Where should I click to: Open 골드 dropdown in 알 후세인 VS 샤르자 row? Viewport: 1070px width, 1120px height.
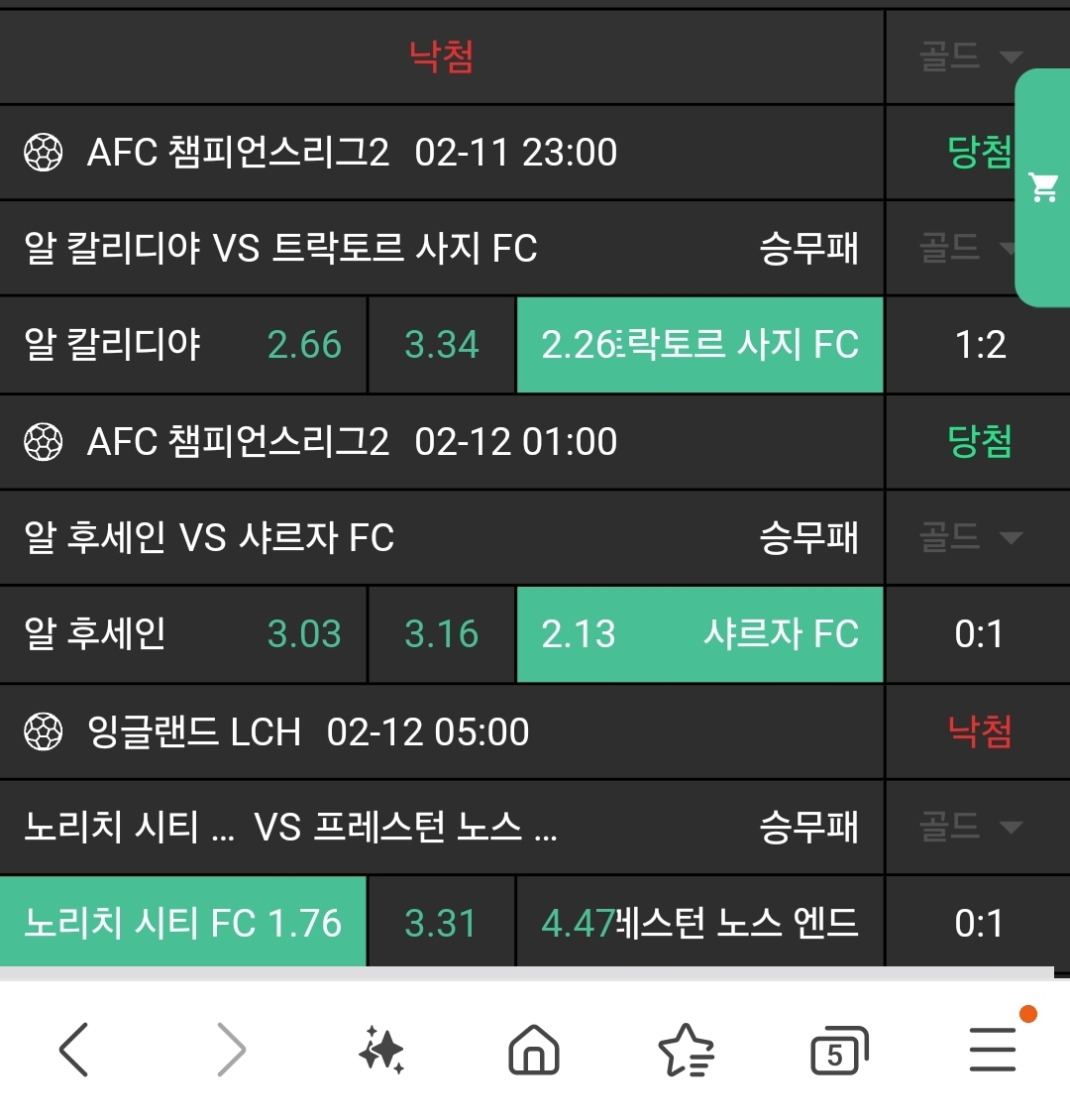point(970,538)
